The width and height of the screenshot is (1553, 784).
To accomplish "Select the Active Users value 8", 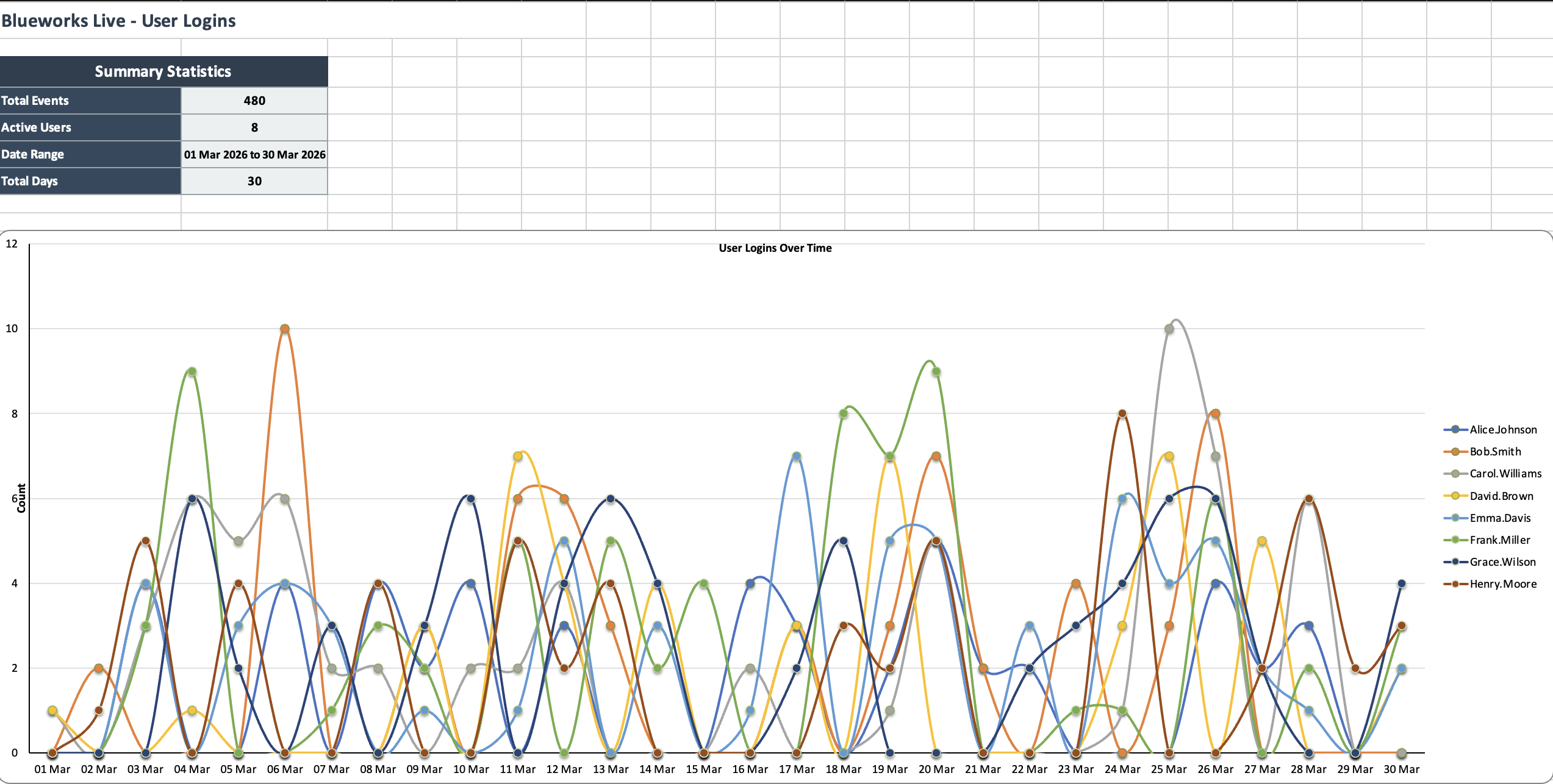I will (254, 127).
